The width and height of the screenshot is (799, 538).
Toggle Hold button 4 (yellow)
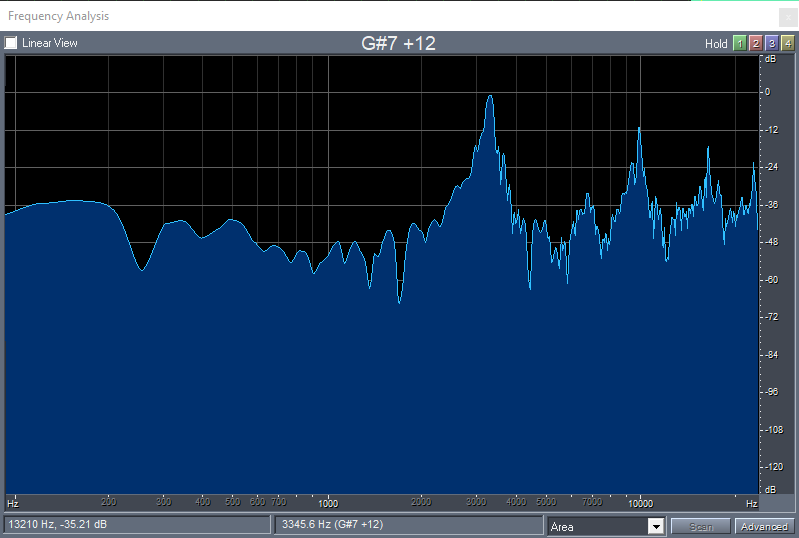coord(788,43)
